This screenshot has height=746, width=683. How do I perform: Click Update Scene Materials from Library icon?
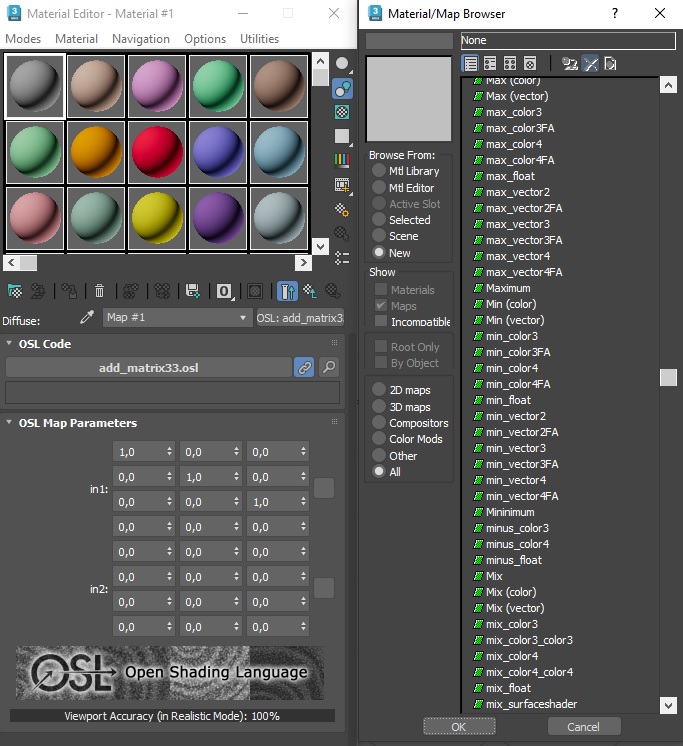[x=570, y=63]
